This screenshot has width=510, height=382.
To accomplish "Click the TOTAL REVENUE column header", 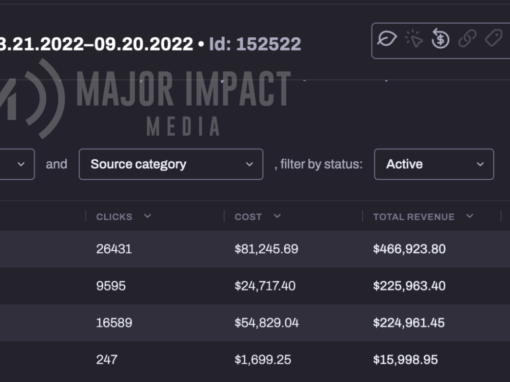I will pos(414,217).
